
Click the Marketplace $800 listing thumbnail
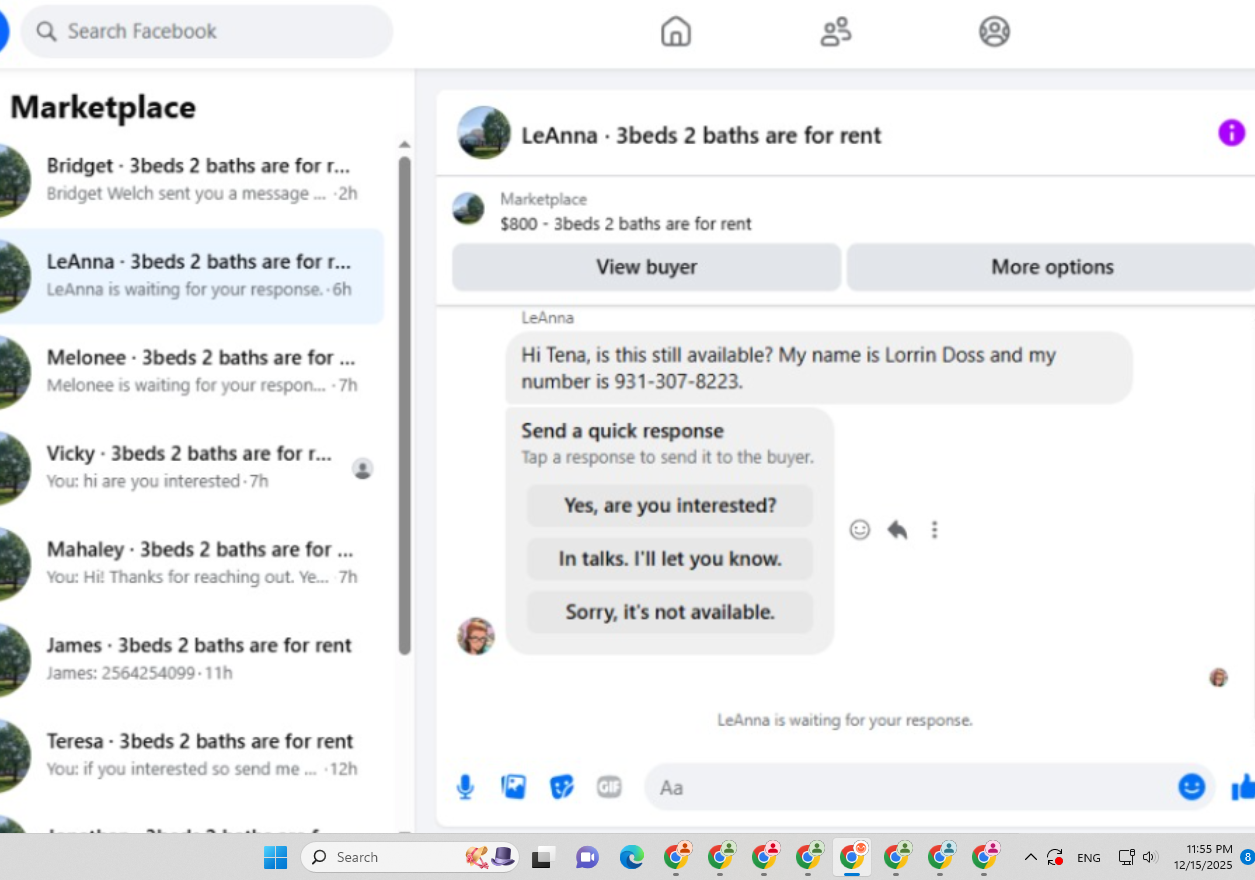468,209
